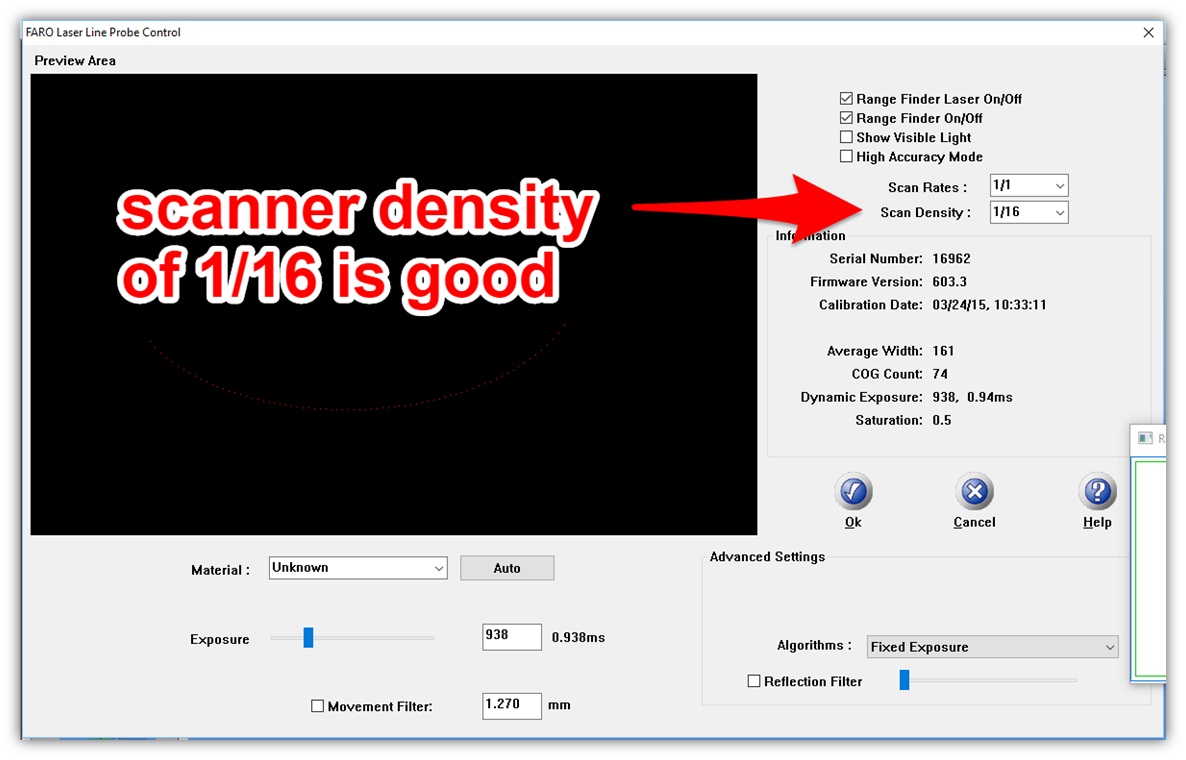
Task: Enable the Reflection Filter checkbox
Action: [754, 681]
